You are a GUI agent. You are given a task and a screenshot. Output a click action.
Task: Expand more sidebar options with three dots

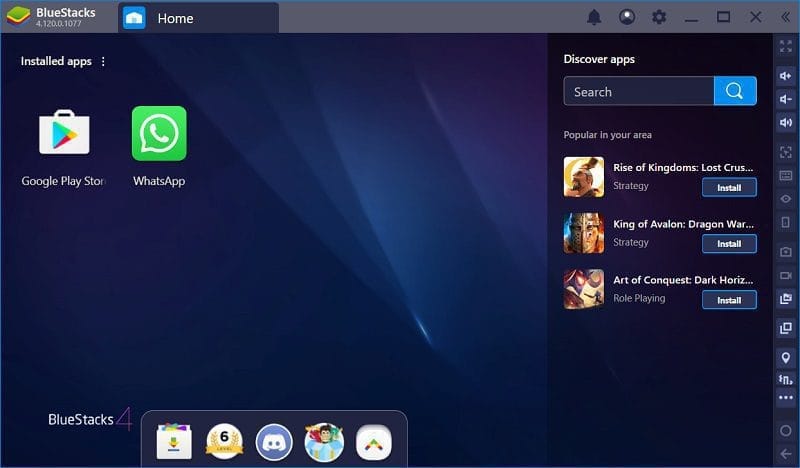point(786,397)
